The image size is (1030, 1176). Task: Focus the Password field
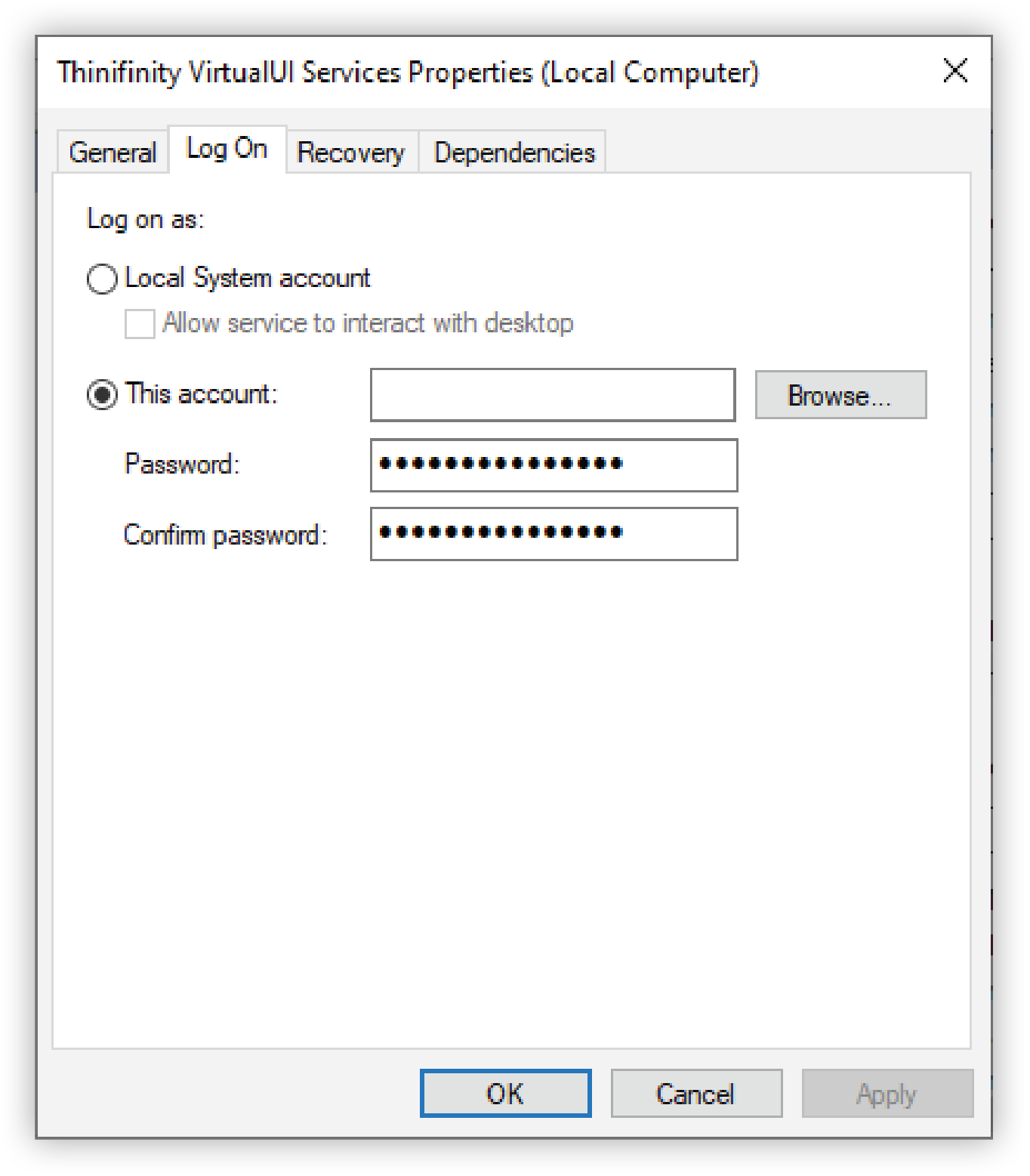coord(554,465)
